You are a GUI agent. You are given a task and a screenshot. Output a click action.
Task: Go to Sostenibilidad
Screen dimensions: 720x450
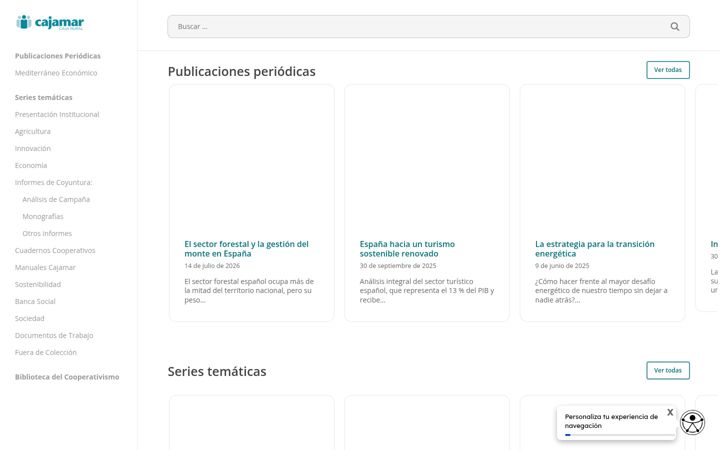coord(38,284)
